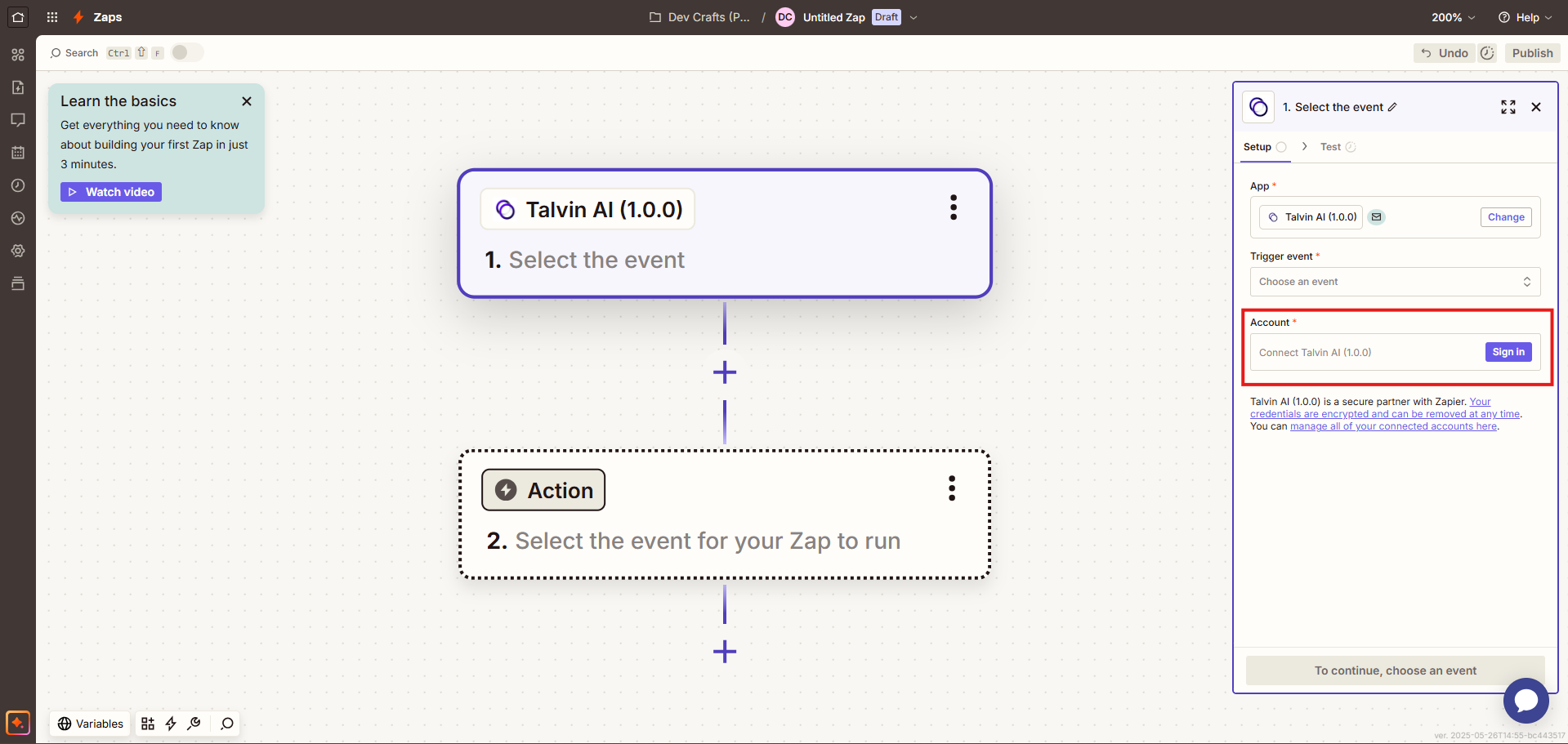Toggle the switch next to Search

[187, 52]
